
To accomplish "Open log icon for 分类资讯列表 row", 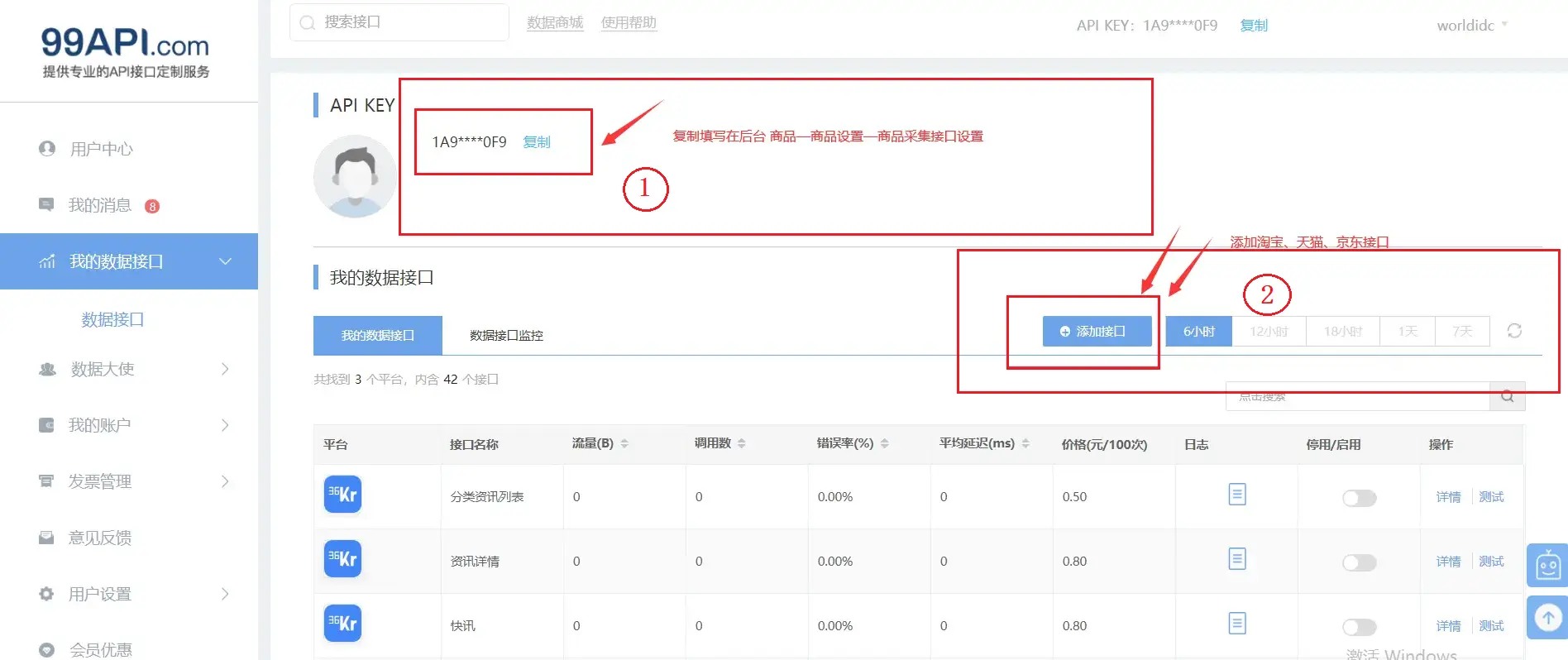I will (x=1236, y=495).
